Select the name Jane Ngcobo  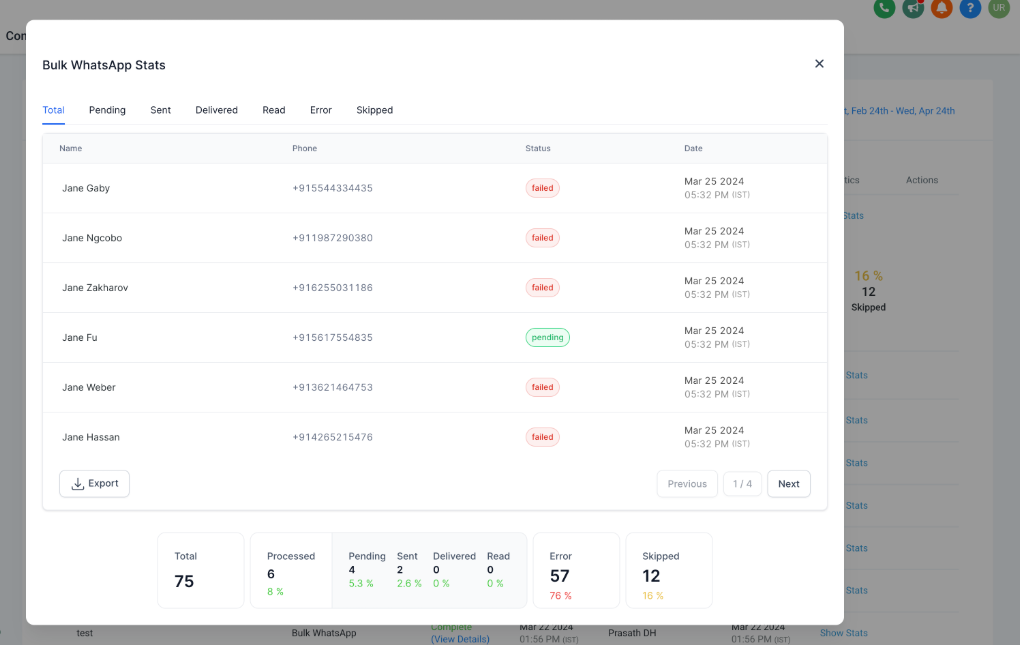pyautogui.click(x=92, y=238)
